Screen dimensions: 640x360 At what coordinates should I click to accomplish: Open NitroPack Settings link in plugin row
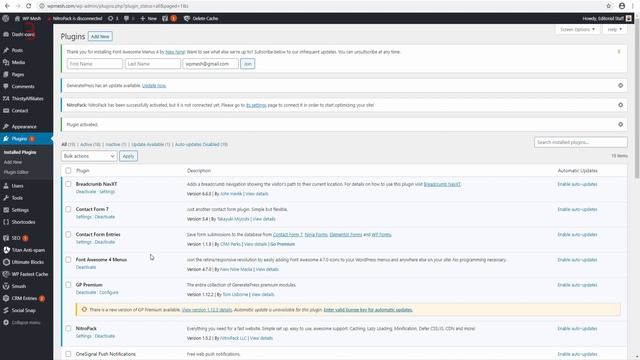[x=83, y=336]
